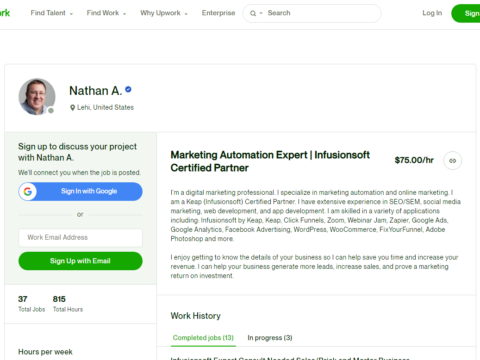Open the Find Talent menu

(x=52, y=13)
